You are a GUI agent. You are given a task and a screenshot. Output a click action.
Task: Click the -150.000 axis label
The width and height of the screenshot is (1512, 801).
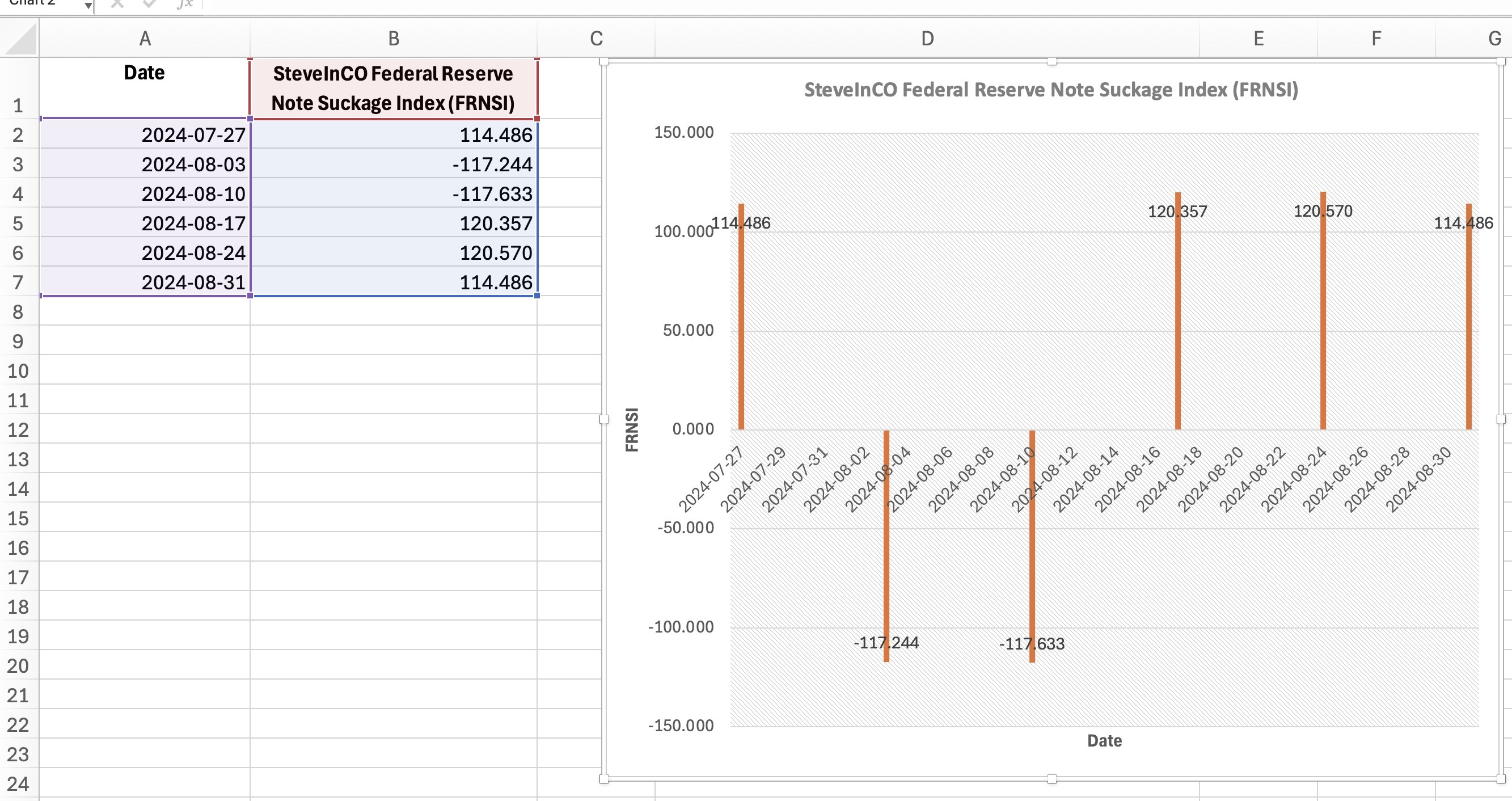pos(681,725)
